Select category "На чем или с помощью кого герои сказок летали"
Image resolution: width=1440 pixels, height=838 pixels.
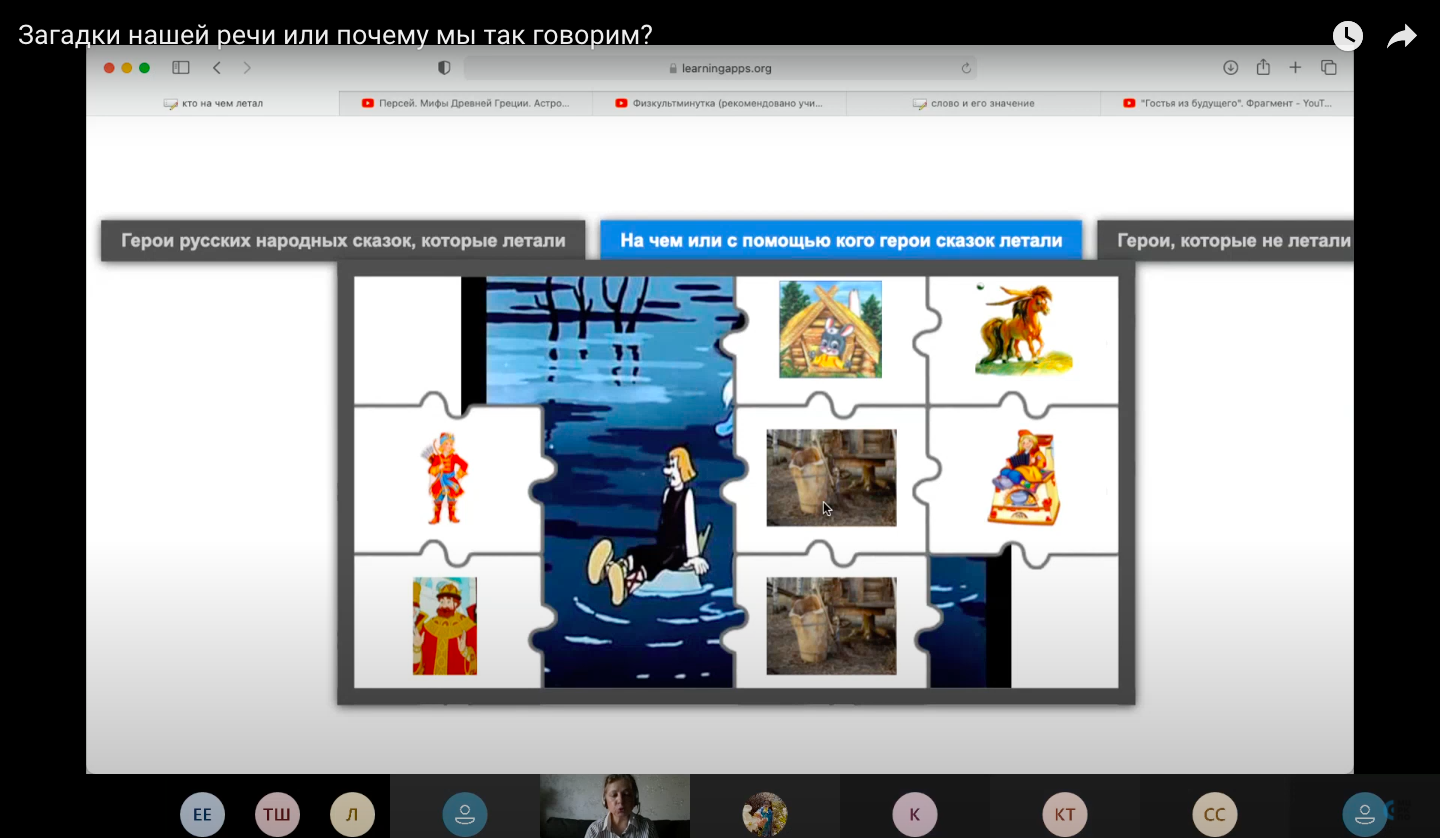coord(841,241)
